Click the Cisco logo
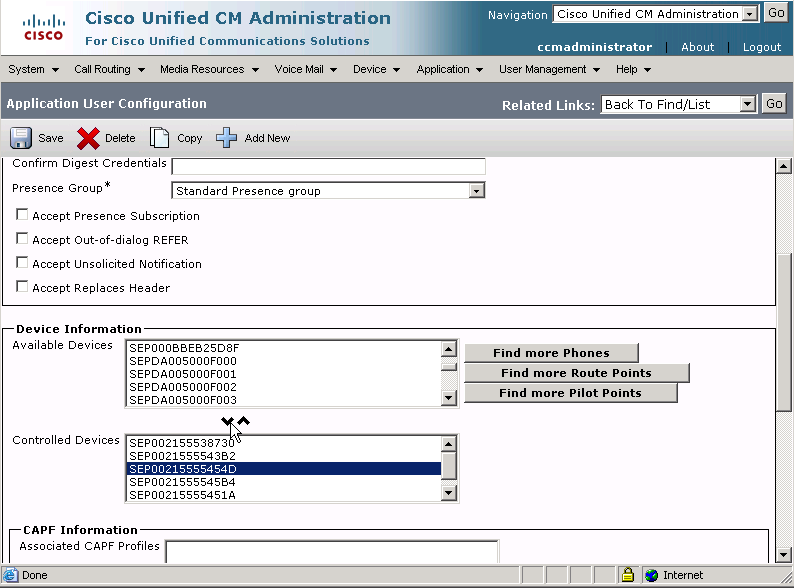The height and width of the screenshot is (588, 794). point(44,27)
